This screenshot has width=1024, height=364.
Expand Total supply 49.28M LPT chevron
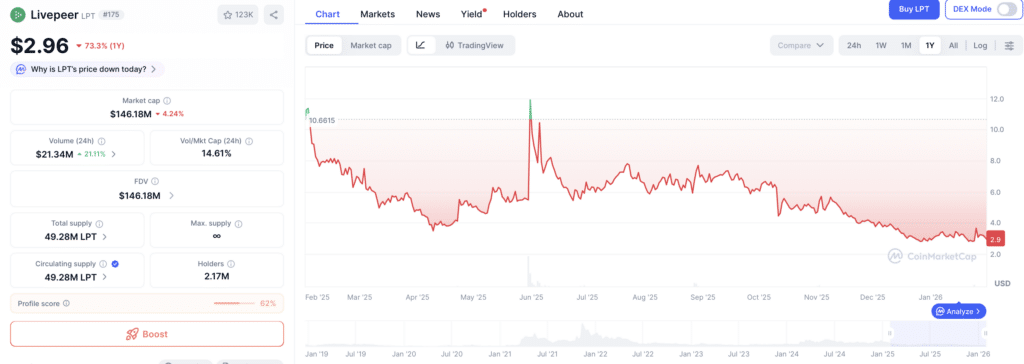104,237
